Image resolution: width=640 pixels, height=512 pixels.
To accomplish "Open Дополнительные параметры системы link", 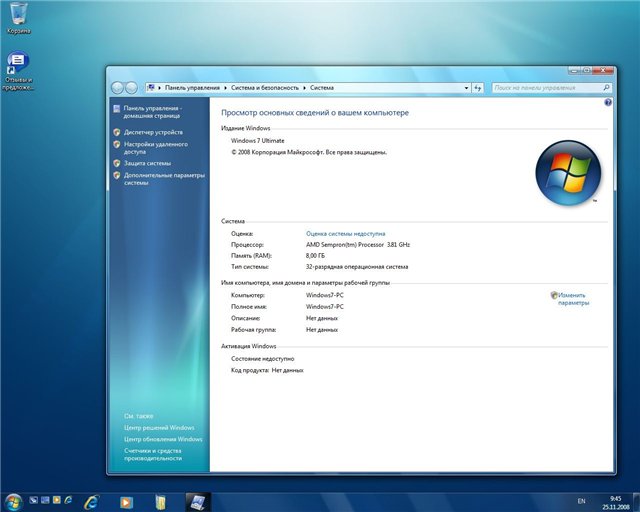I will (164, 179).
